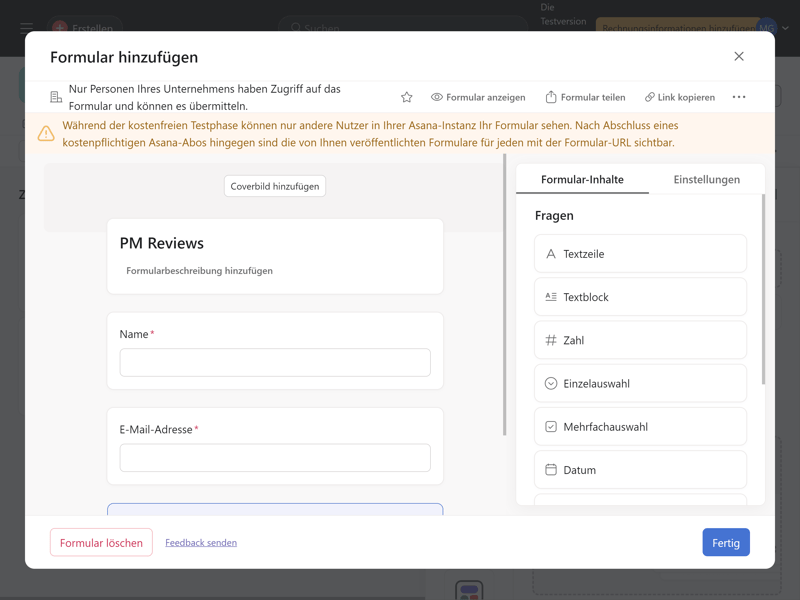This screenshot has width=800, height=600.
Task: Open the Feedback senden link
Action: point(201,543)
